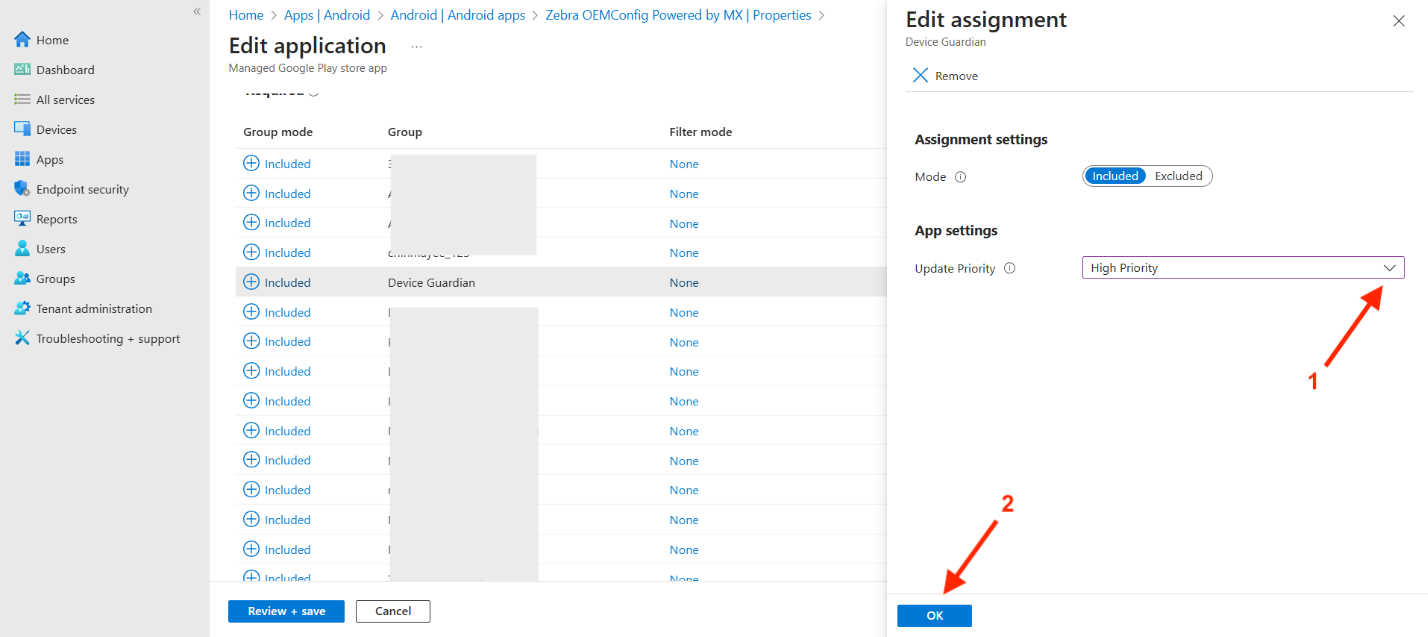Toggle the Included icon on Device Guardian row
Screen dimensions: 1428x637
tap(252, 283)
